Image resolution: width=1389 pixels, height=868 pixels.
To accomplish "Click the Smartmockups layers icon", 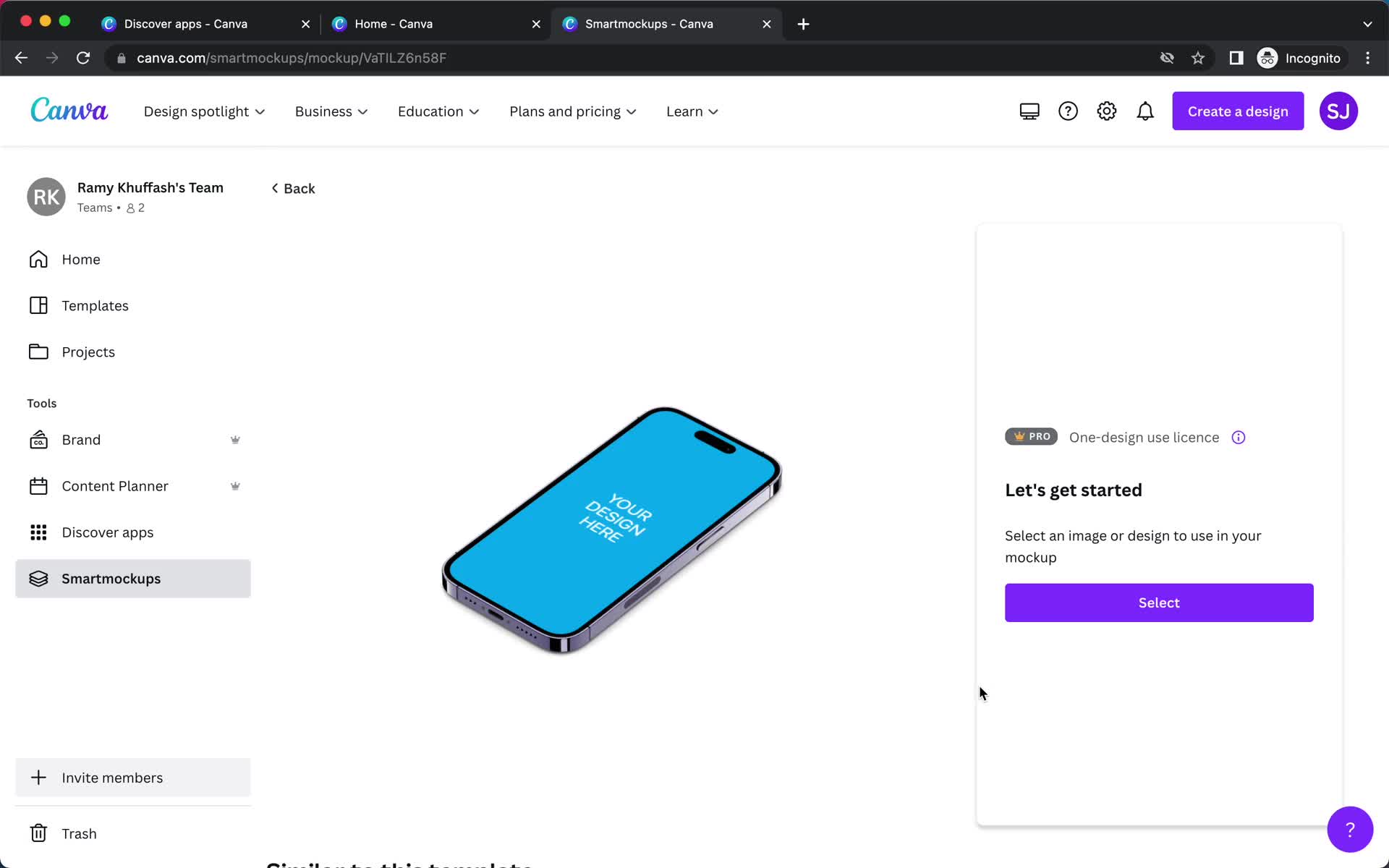I will 38,579.
